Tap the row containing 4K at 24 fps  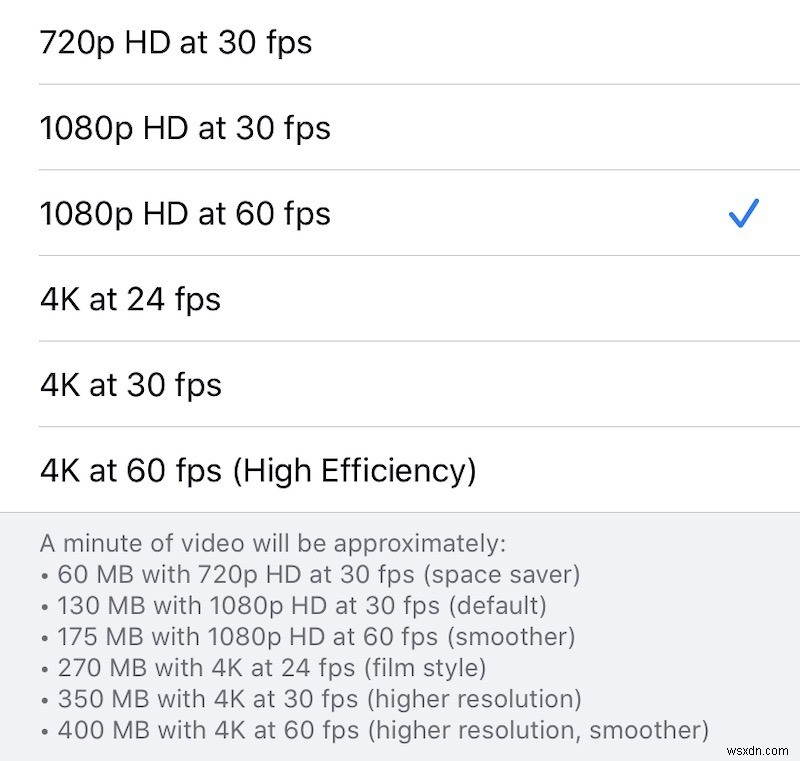(x=400, y=299)
